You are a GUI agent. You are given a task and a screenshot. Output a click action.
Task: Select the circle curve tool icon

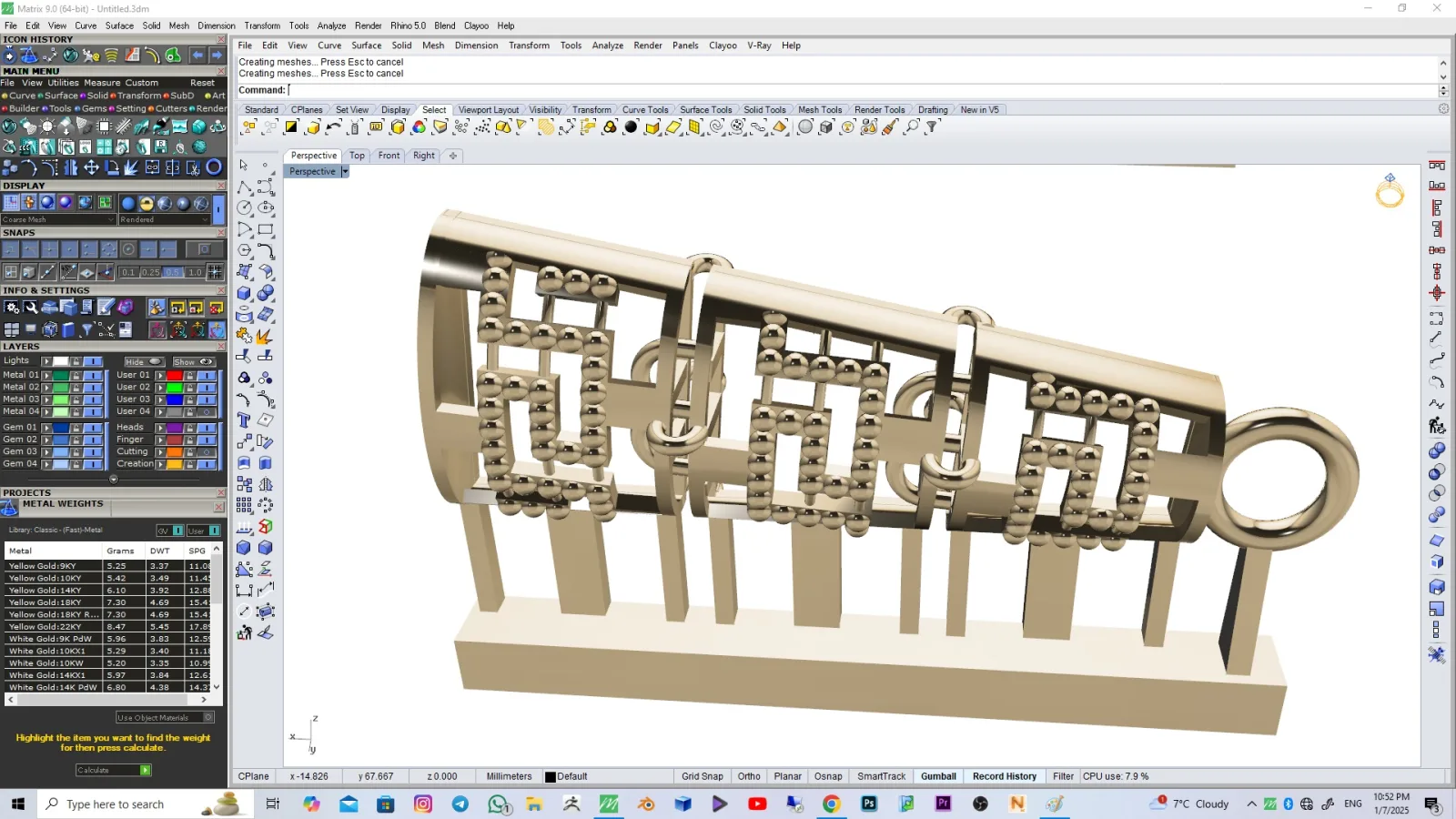(244, 208)
